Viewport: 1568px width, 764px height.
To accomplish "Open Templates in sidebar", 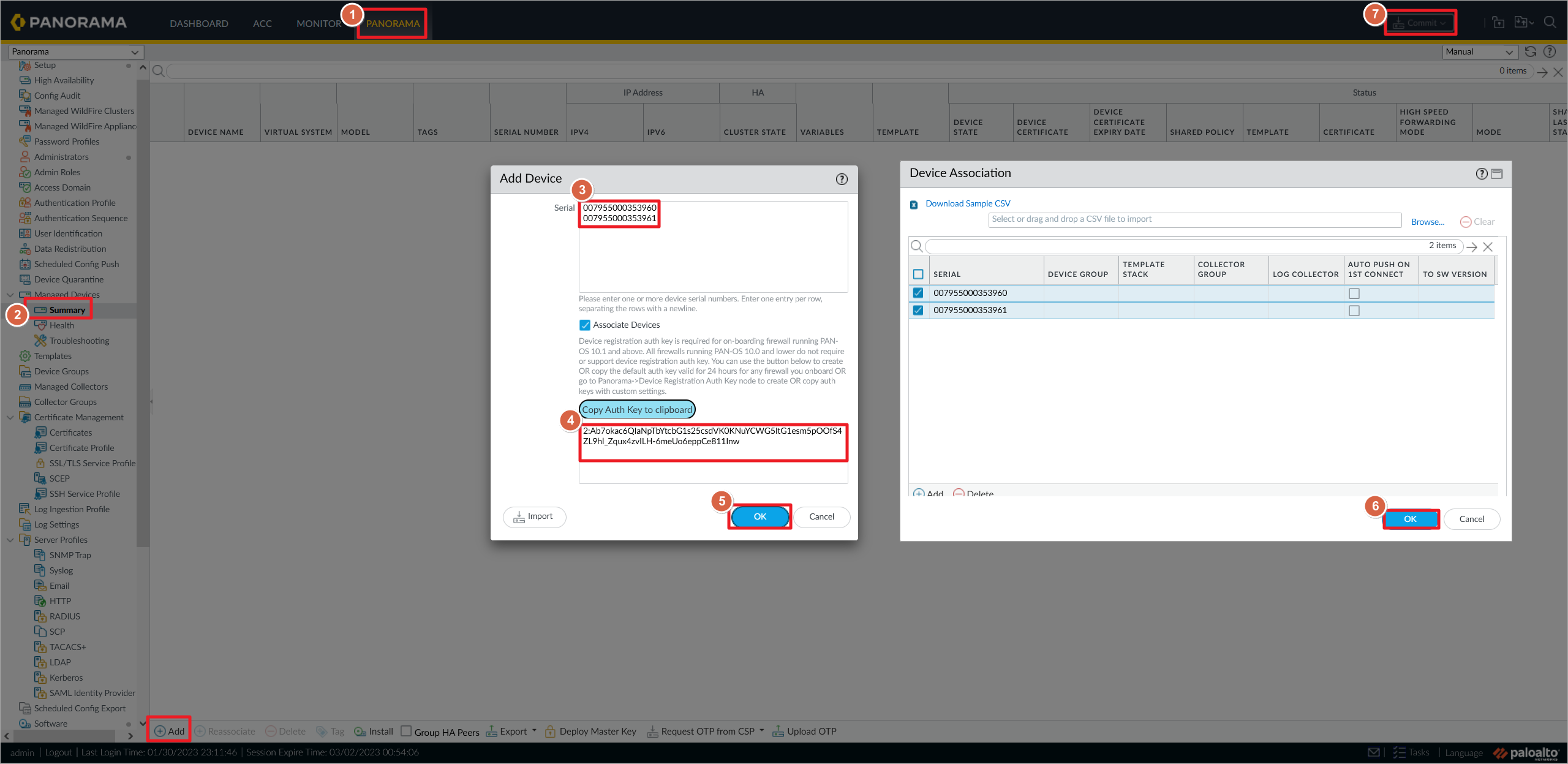I will (x=53, y=356).
